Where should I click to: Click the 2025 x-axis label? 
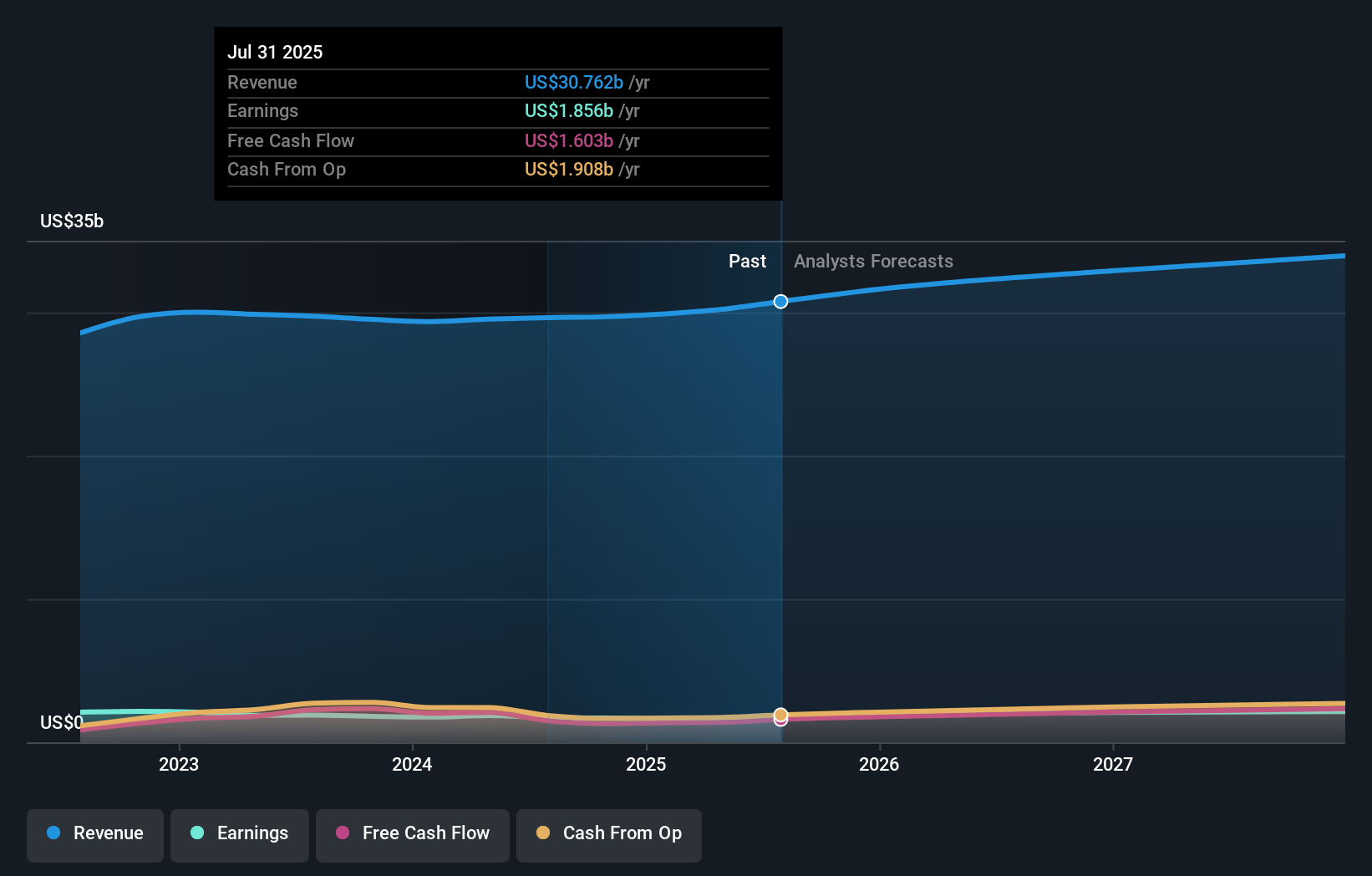tap(646, 764)
